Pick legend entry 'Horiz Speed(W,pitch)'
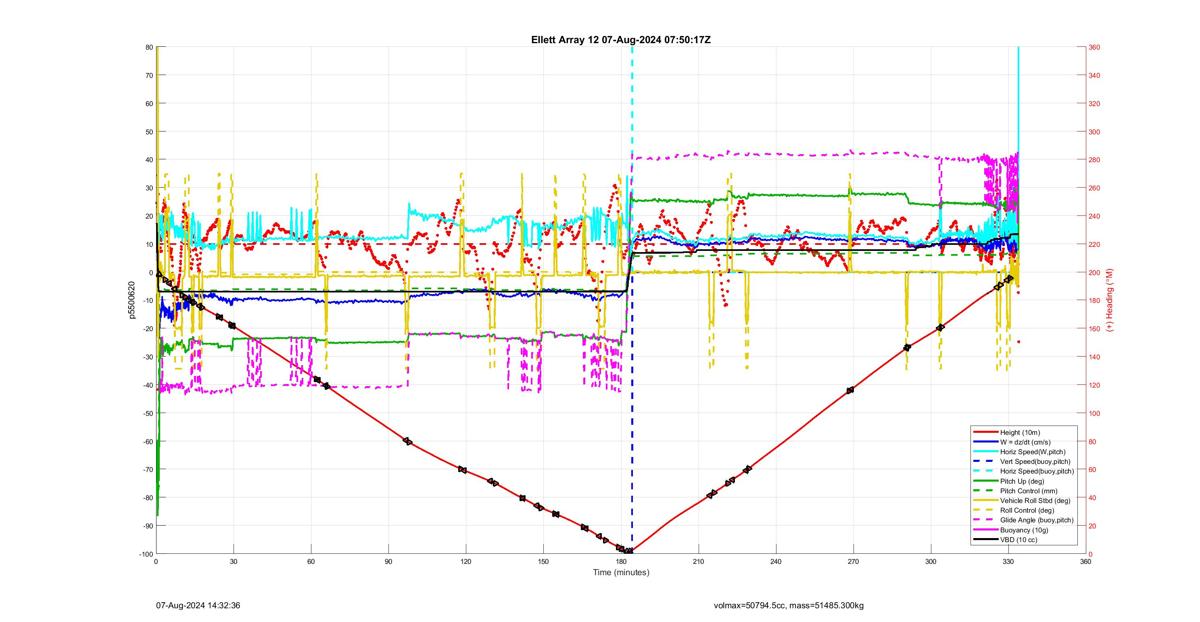This screenshot has height=622, width=1200. [x=1034, y=452]
